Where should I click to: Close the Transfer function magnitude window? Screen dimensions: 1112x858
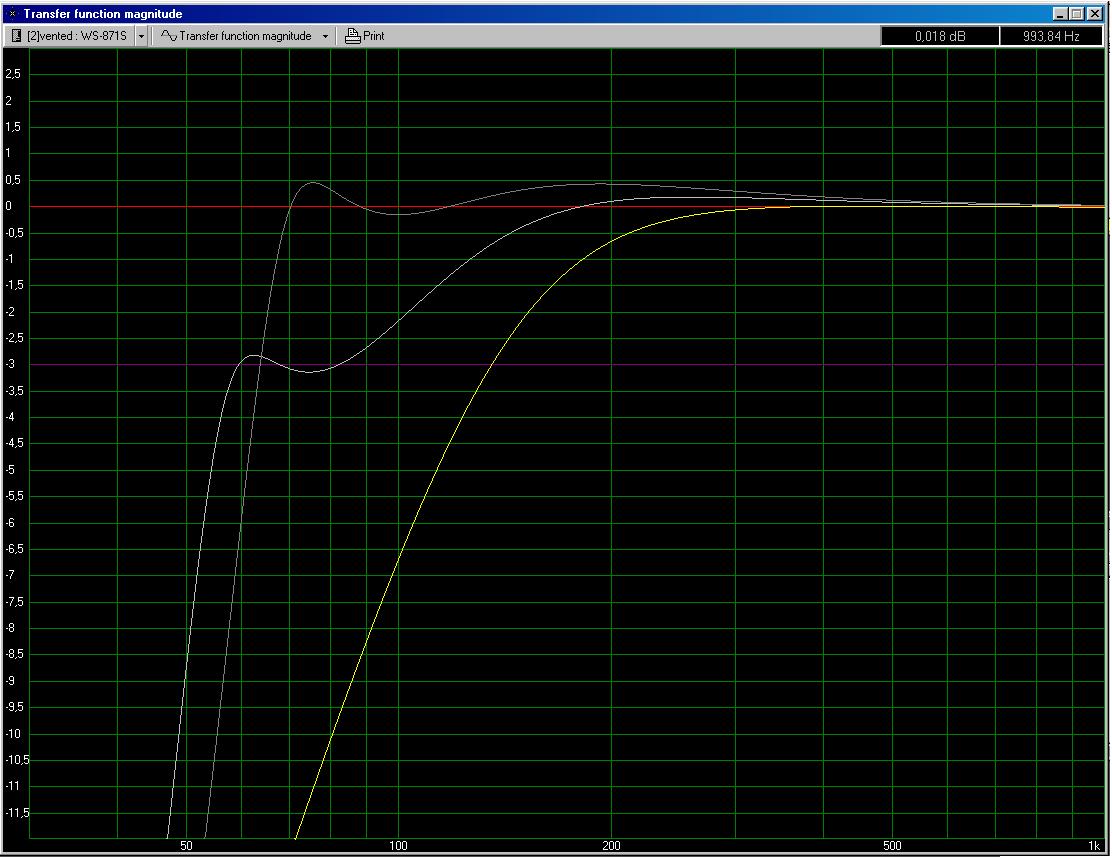point(1095,14)
